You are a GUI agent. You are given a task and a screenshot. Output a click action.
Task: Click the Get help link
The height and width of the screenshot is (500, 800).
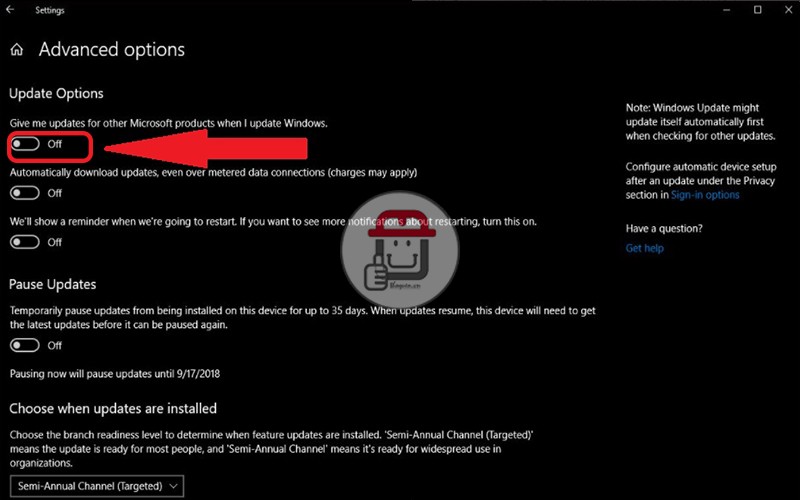click(644, 248)
